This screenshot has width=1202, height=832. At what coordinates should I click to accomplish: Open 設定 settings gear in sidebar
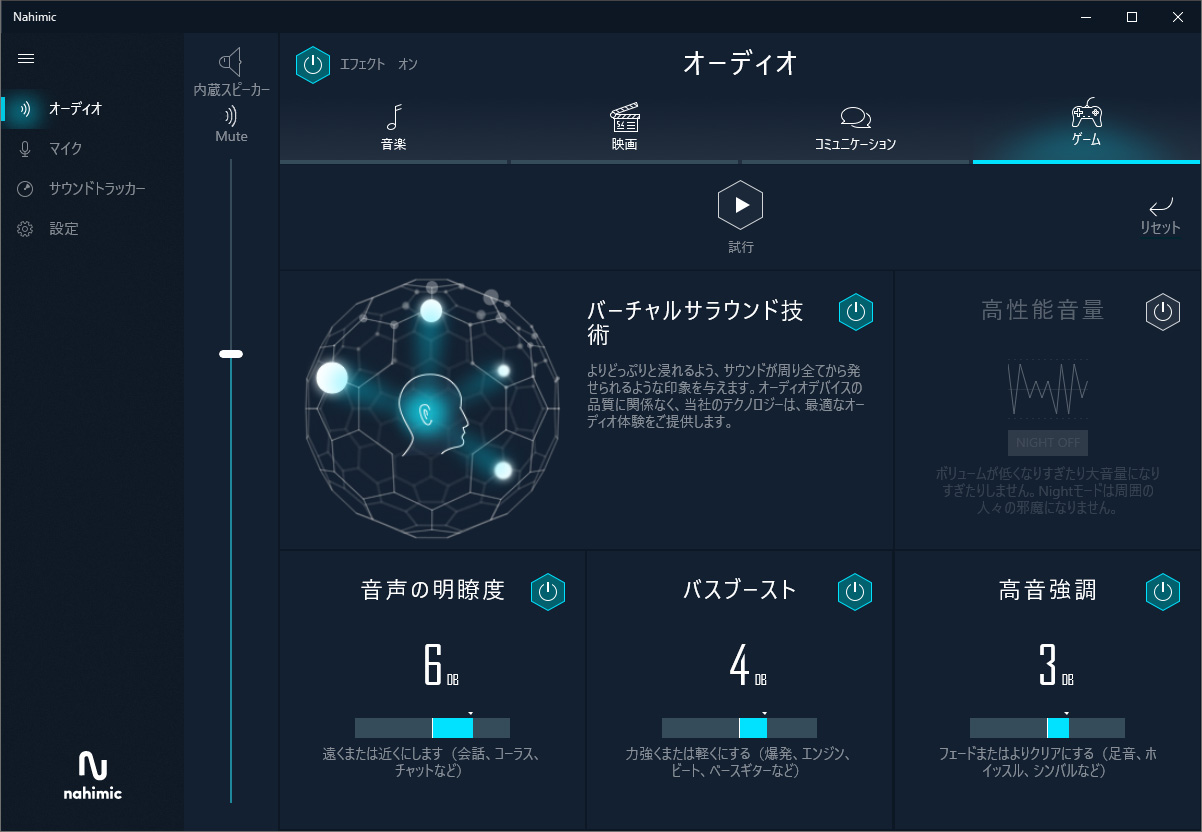tap(26, 228)
